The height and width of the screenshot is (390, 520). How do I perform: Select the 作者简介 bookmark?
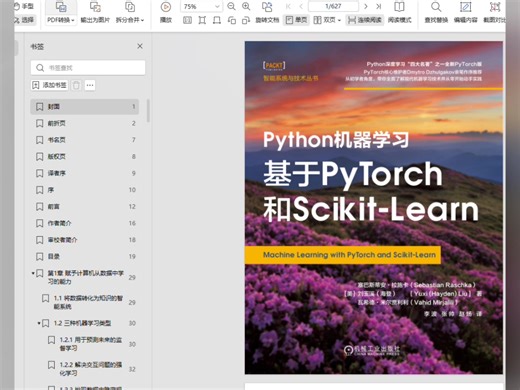[85, 223]
